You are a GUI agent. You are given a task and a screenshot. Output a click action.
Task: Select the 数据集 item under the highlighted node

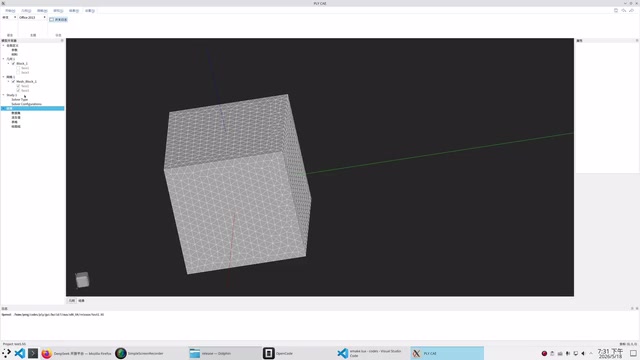[16, 113]
